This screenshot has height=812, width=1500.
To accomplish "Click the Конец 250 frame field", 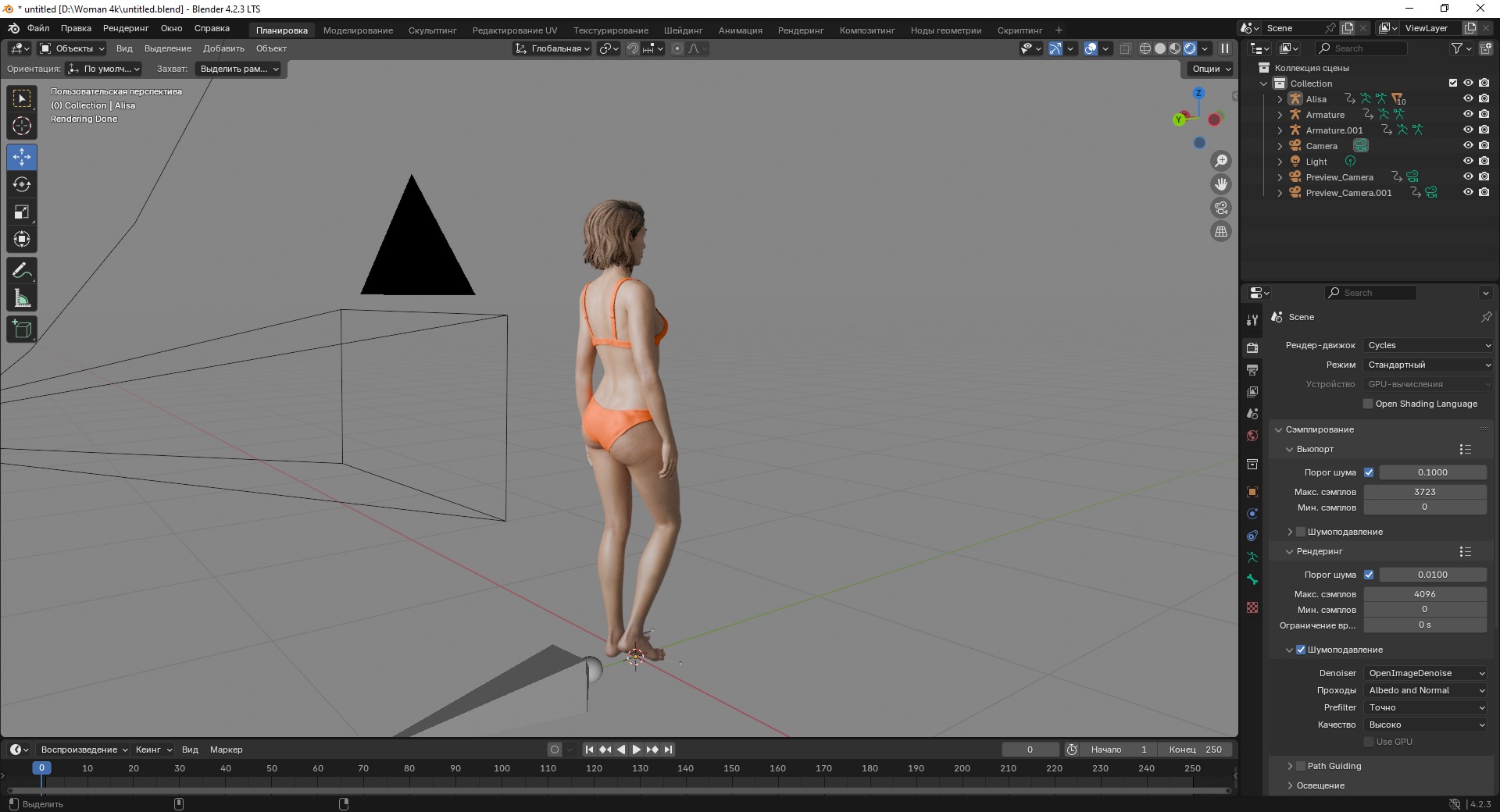I will (x=1195, y=750).
